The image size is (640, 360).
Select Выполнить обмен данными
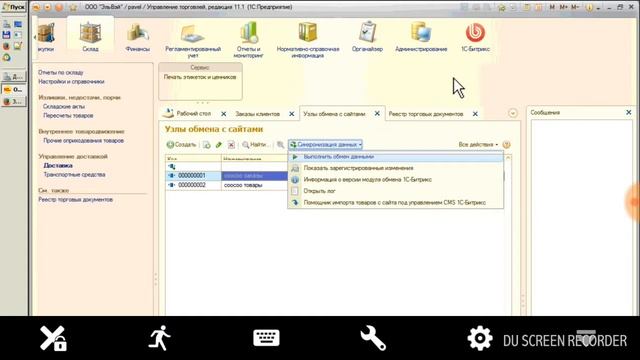pos(396,157)
